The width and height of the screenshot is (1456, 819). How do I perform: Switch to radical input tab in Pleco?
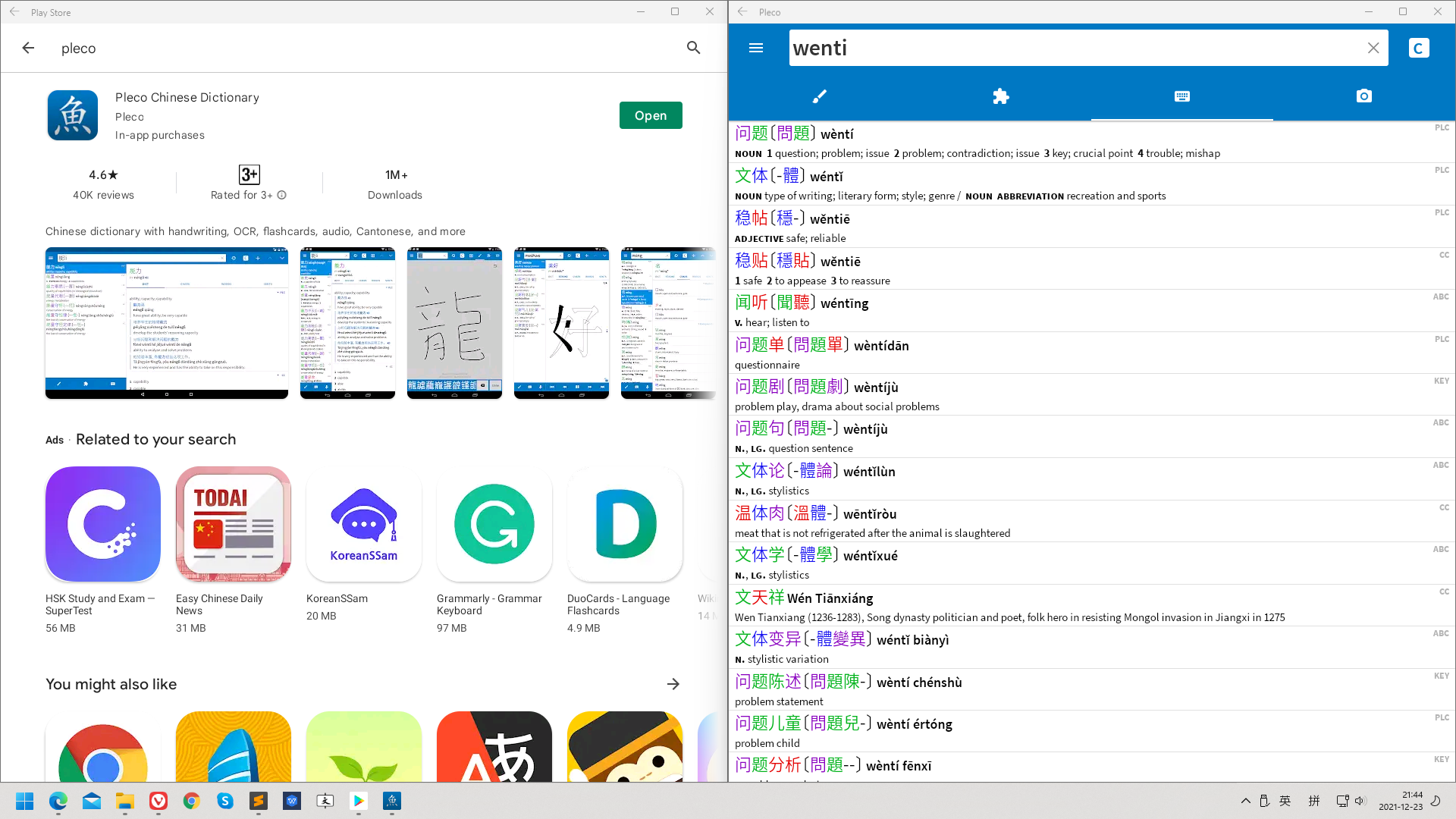1001,96
